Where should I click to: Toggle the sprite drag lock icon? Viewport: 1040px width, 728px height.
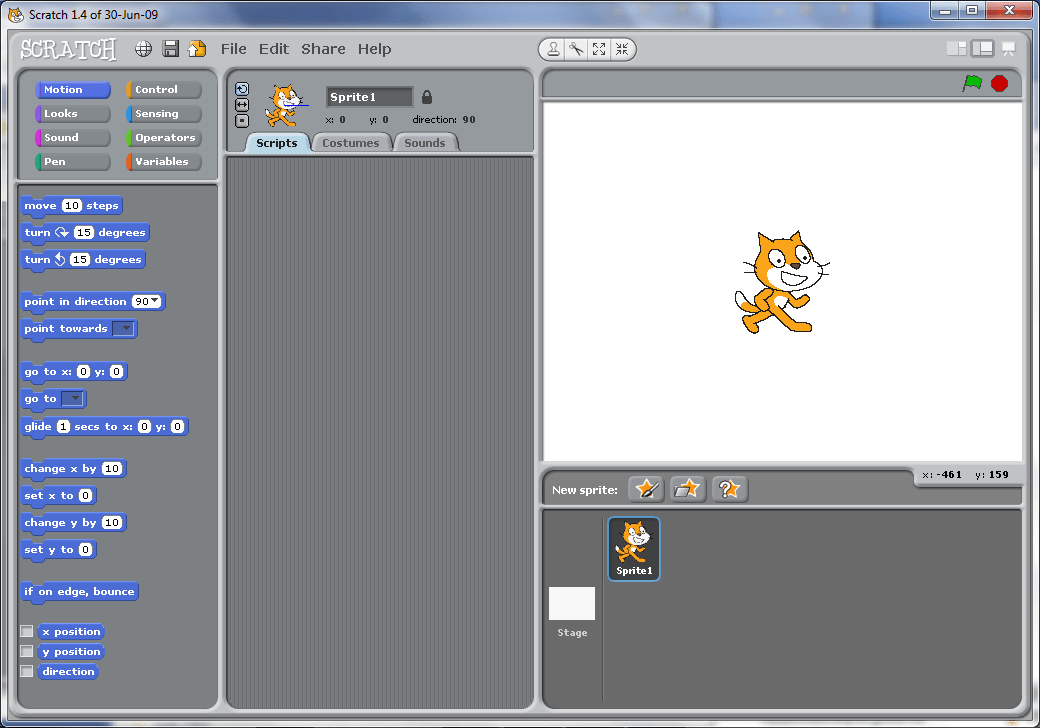(x=427, y=97)
